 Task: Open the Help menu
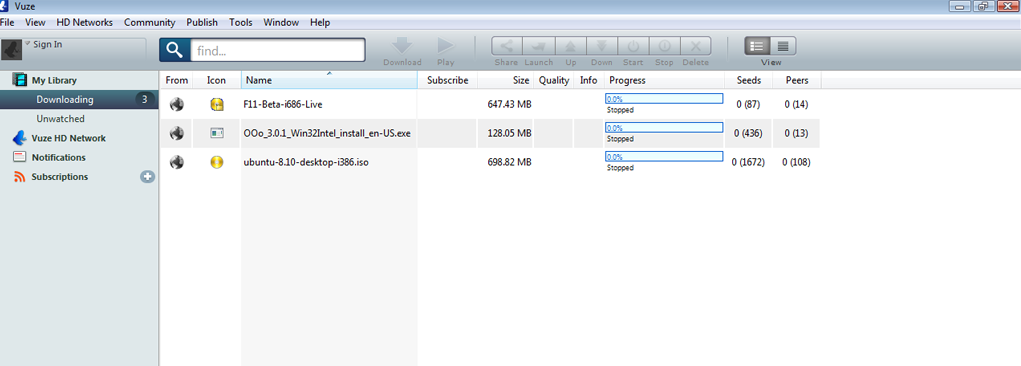click(x=320, y=22)
